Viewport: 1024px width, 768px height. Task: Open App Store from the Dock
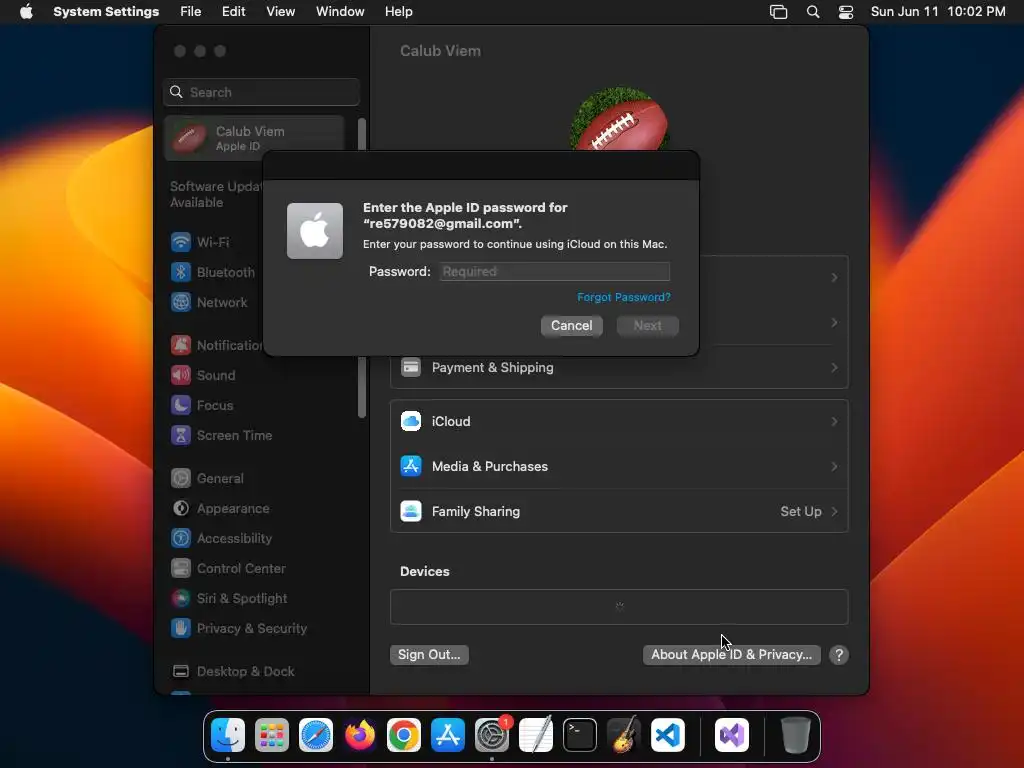pos(448,735)
